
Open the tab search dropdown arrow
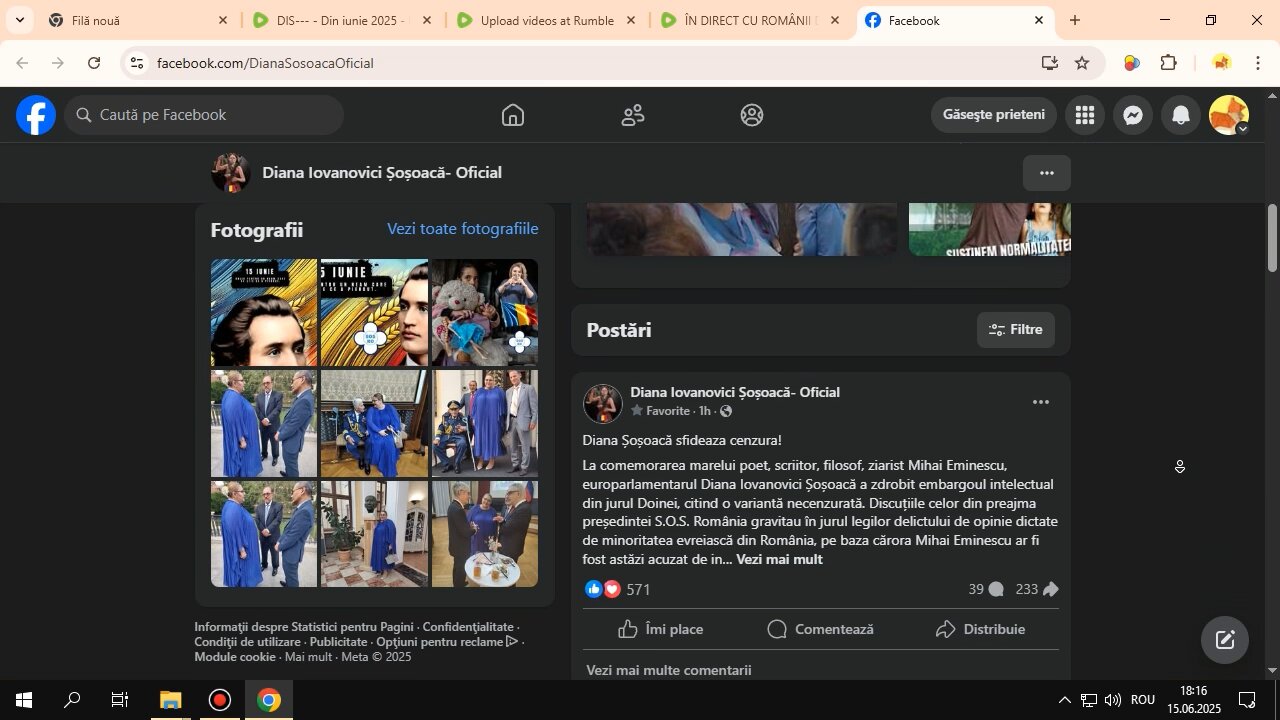(19, 20)
